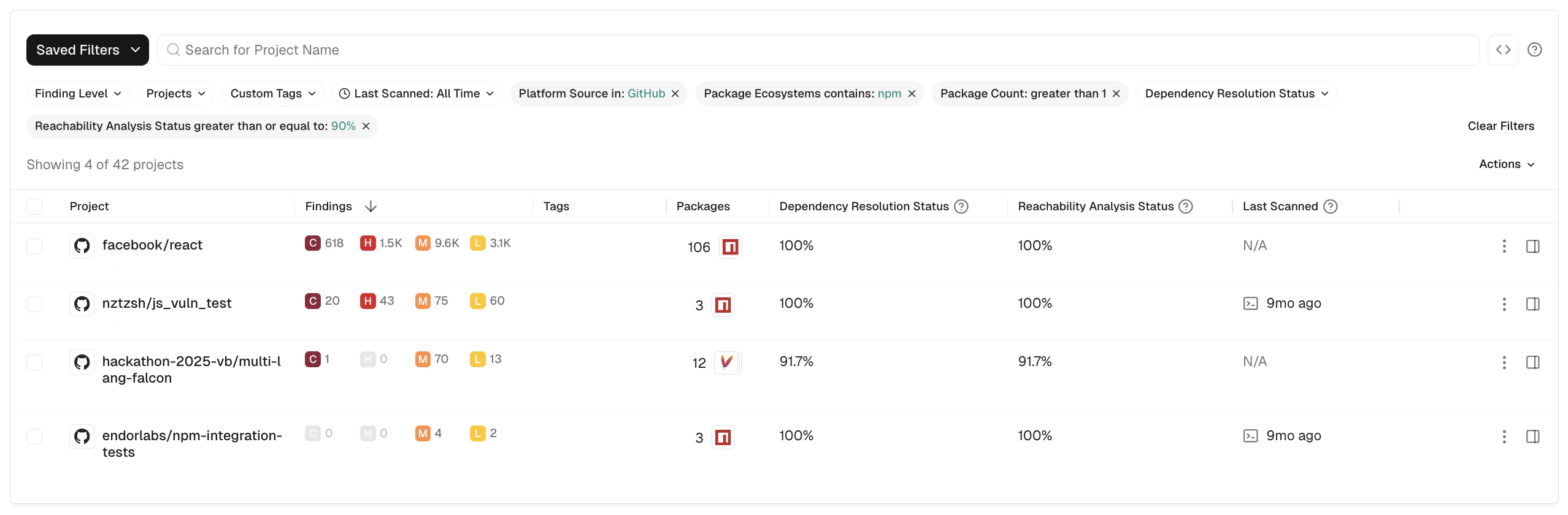
Task: Click the Packages column header
Action: pos(703,207)
